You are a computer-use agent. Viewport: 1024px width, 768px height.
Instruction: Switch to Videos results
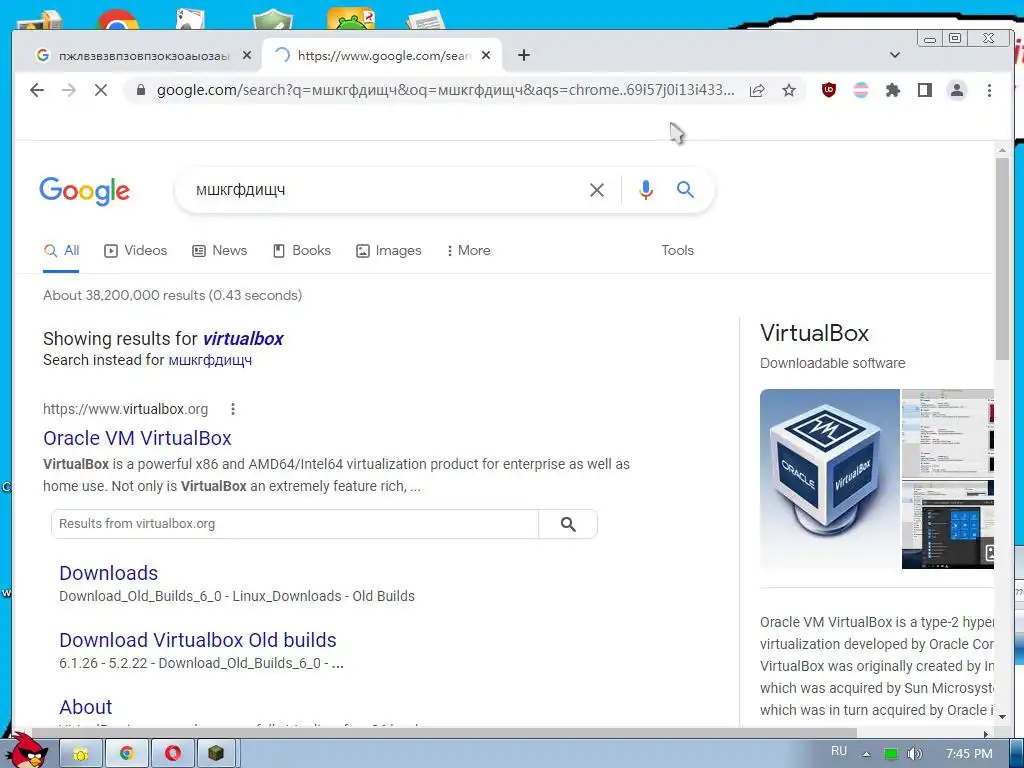[x=136, y=251]
